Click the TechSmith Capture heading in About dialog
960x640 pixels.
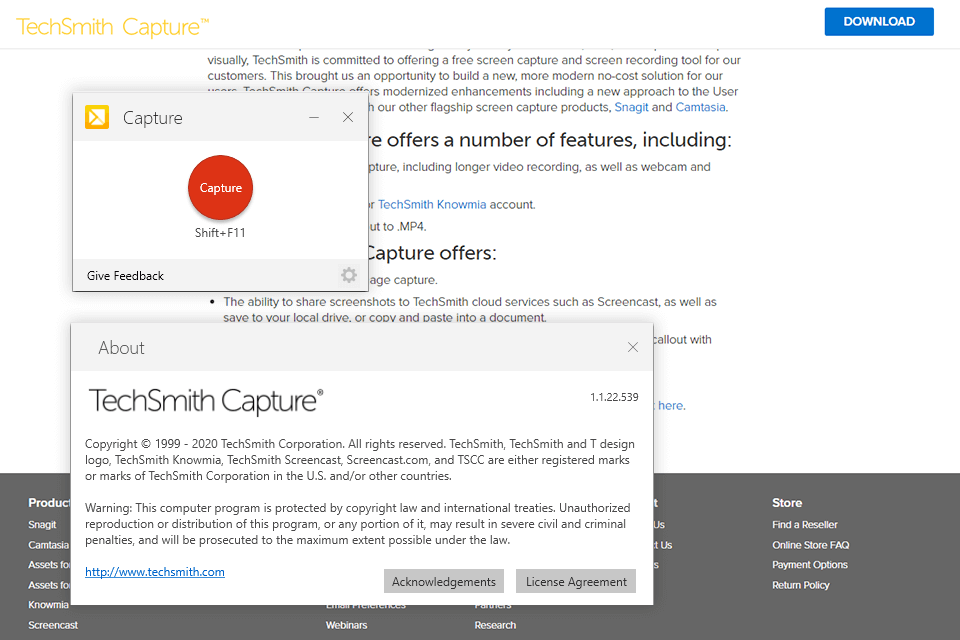pyautogui.click(x=206, y=401)
